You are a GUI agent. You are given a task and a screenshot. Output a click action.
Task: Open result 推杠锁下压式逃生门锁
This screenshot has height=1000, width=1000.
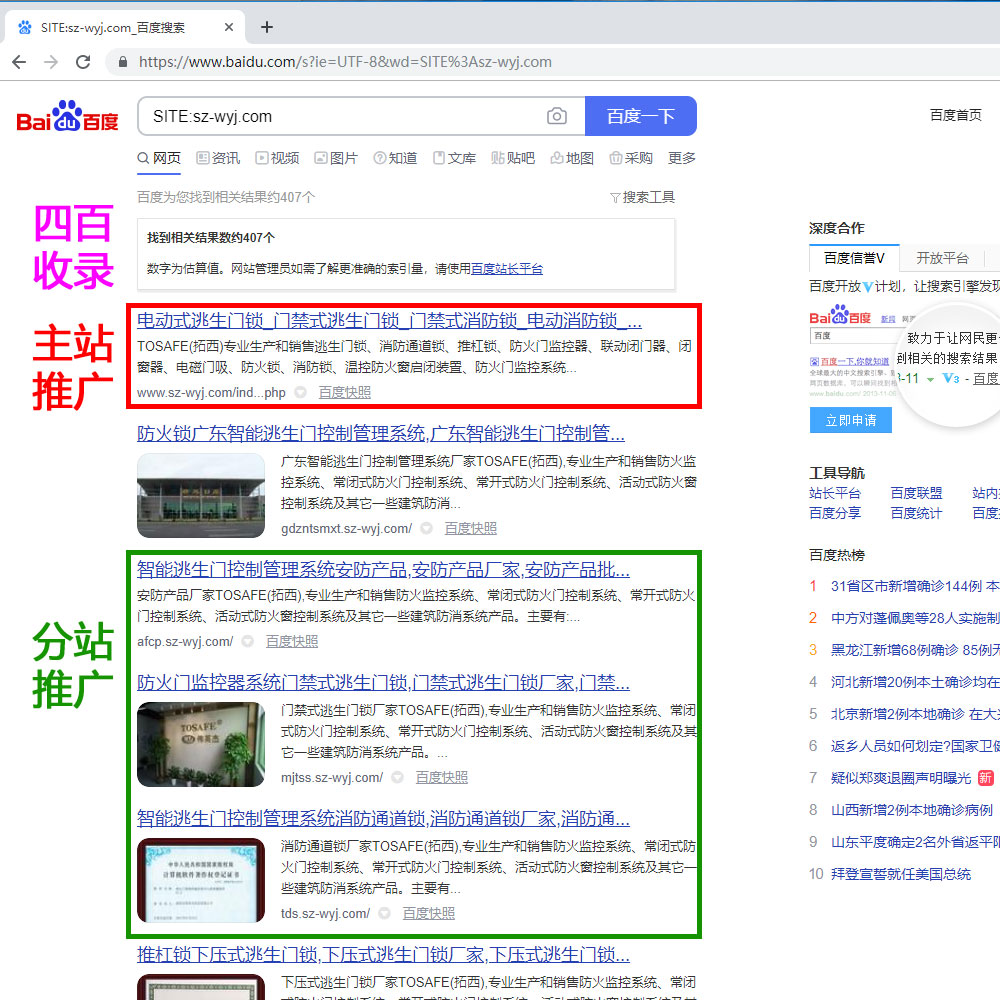tap(383, 955)
